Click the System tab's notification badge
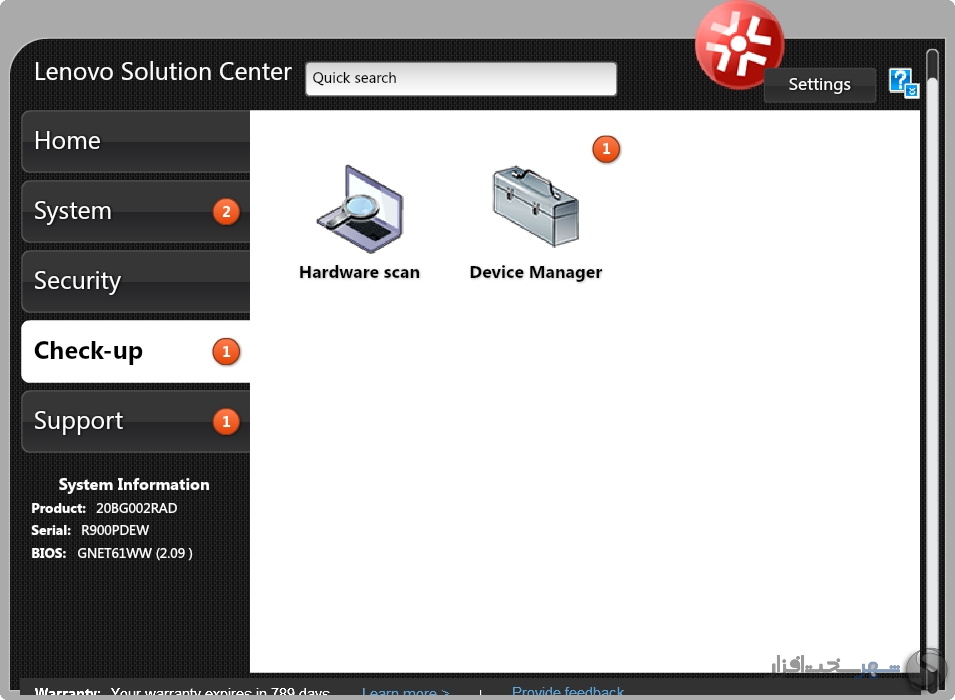The height and width of the screenshot is (700, 955). click(x=226, y=211)
